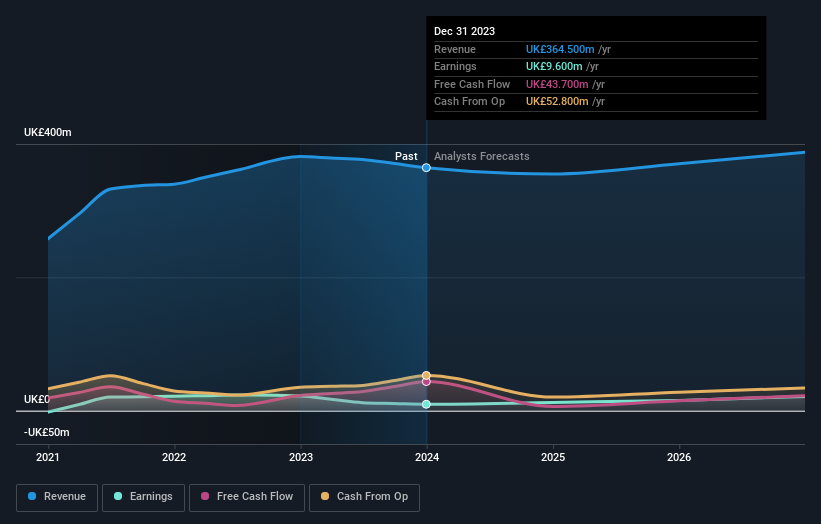Click the 2024 x-axis label
Viewport: 821px width, 524px height.
(x=427, y=458)
